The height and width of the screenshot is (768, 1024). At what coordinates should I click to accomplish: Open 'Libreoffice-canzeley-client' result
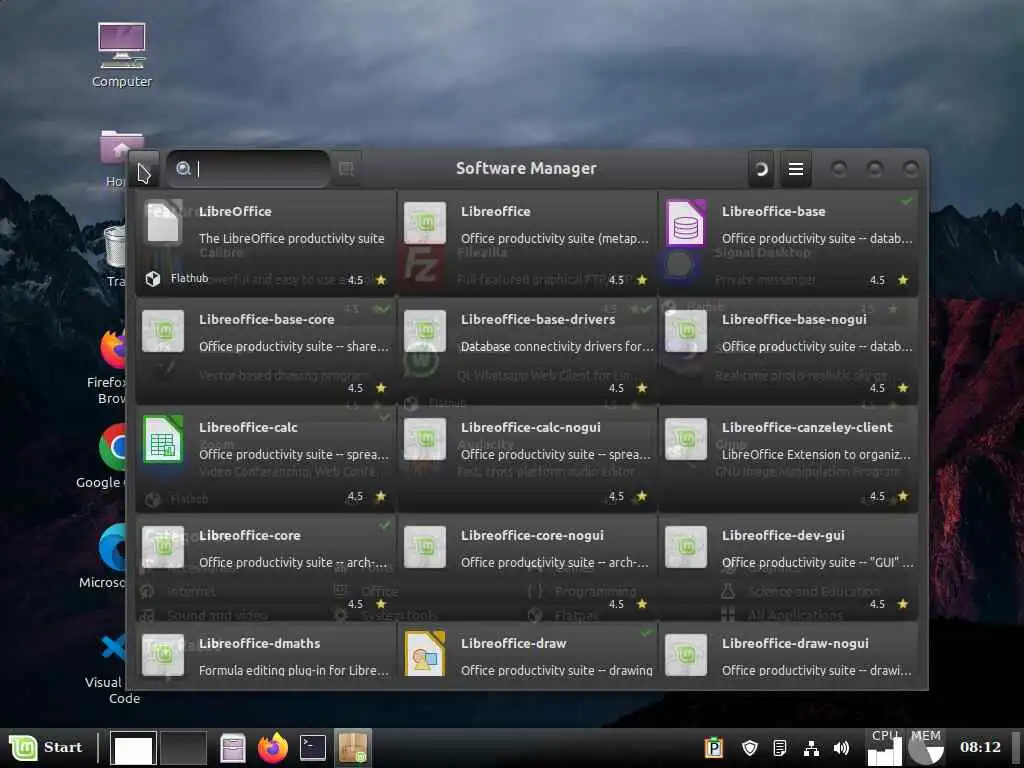click(x=788, y=458)
